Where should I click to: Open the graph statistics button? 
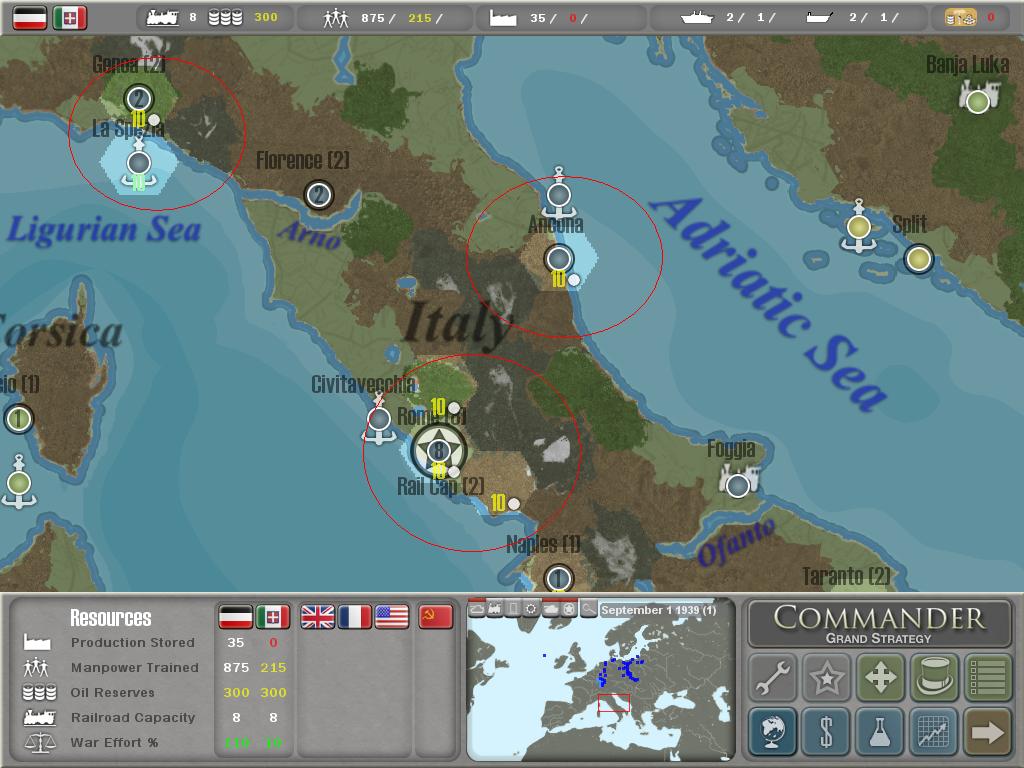[x=934, y=731]
